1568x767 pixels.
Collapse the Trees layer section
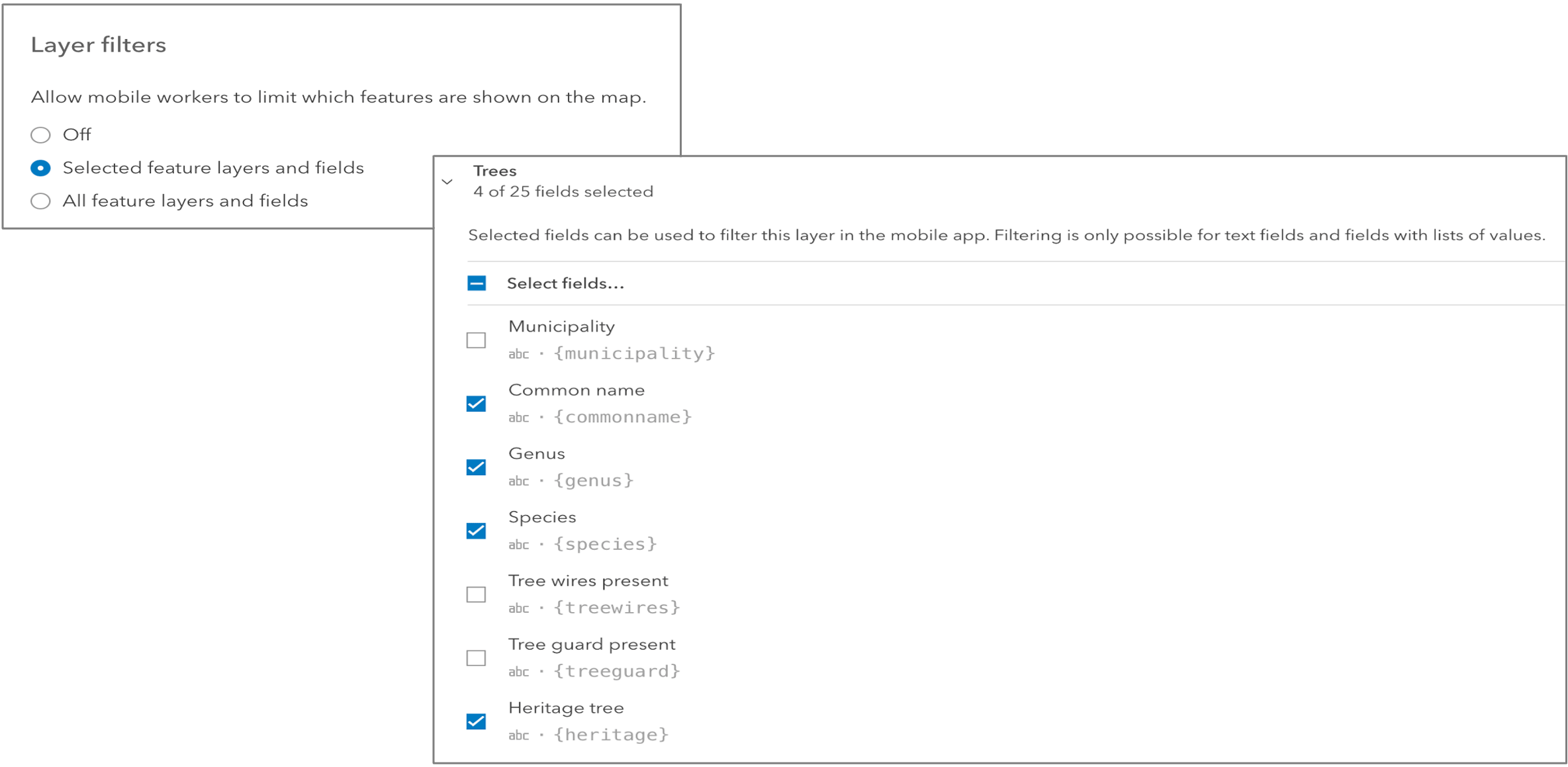click(448, 180)
